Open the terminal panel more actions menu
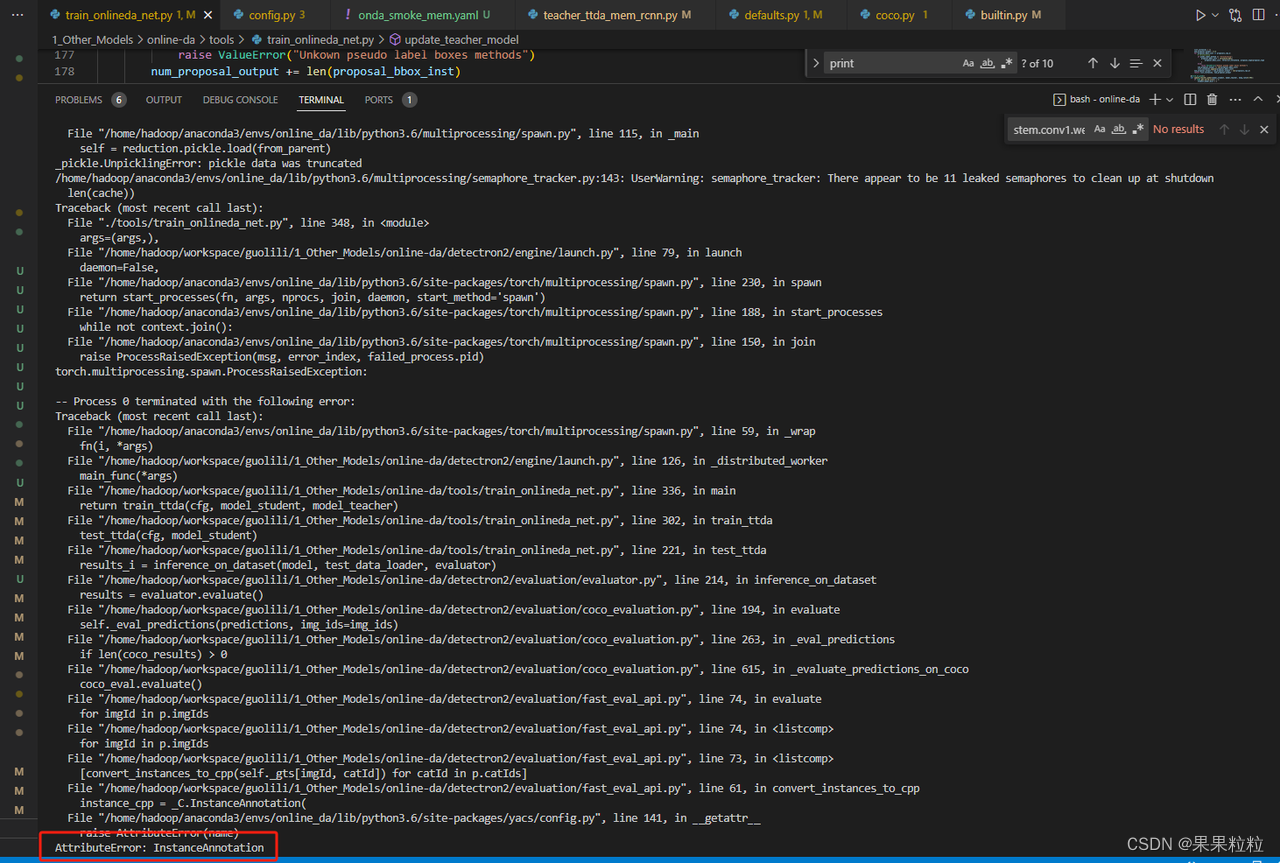This screenshot has width=1280, height=863. tap(1234, 99)
